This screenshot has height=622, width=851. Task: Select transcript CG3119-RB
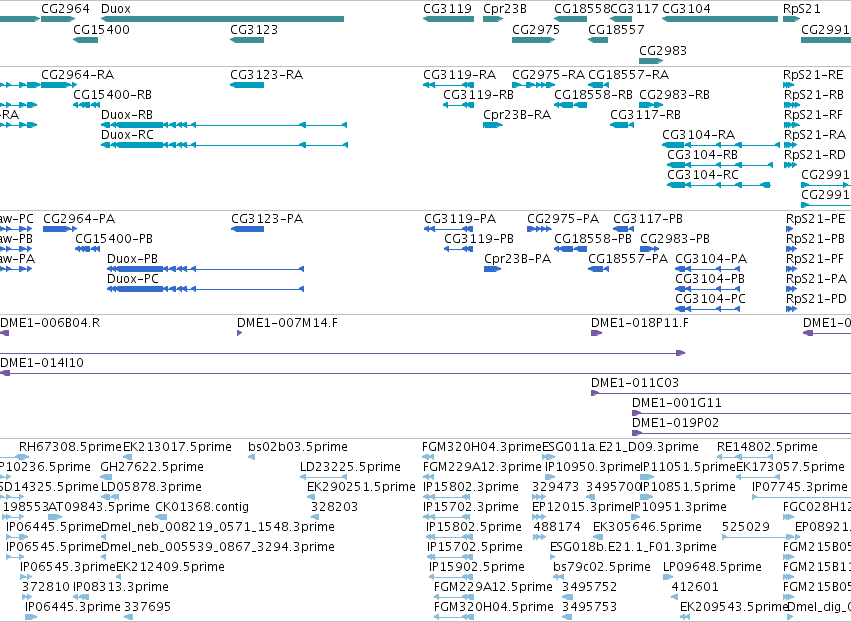(x=459, y=105)
